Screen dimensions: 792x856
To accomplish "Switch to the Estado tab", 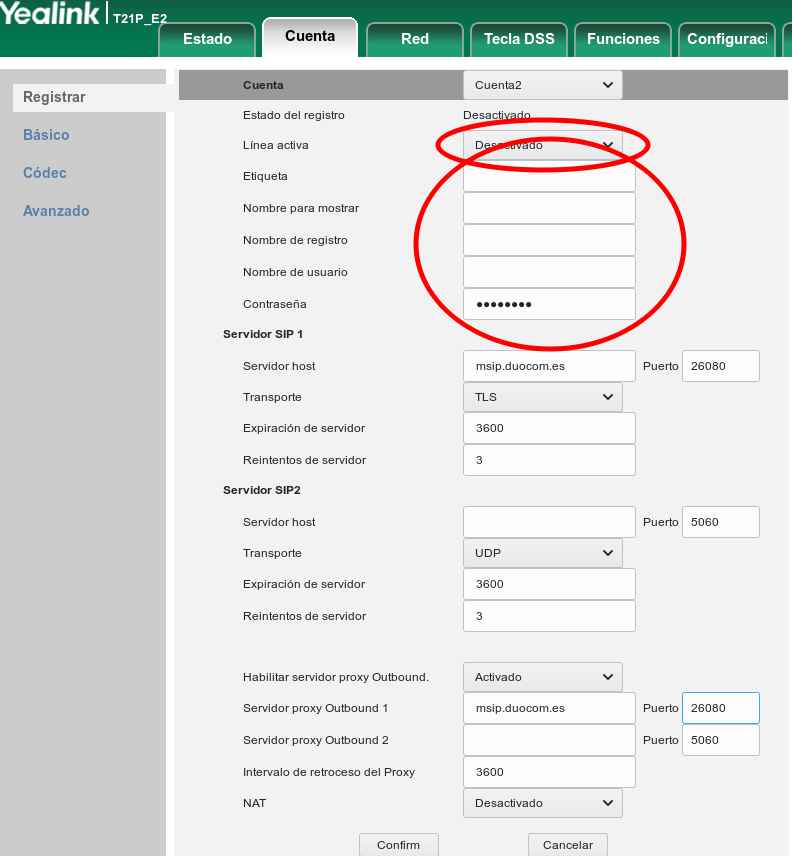I will tap(208, 39).
